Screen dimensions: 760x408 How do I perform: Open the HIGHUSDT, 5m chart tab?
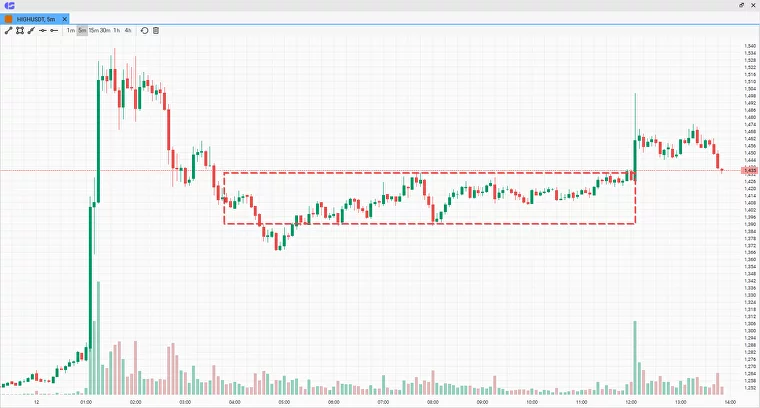[x=35, y=19]
